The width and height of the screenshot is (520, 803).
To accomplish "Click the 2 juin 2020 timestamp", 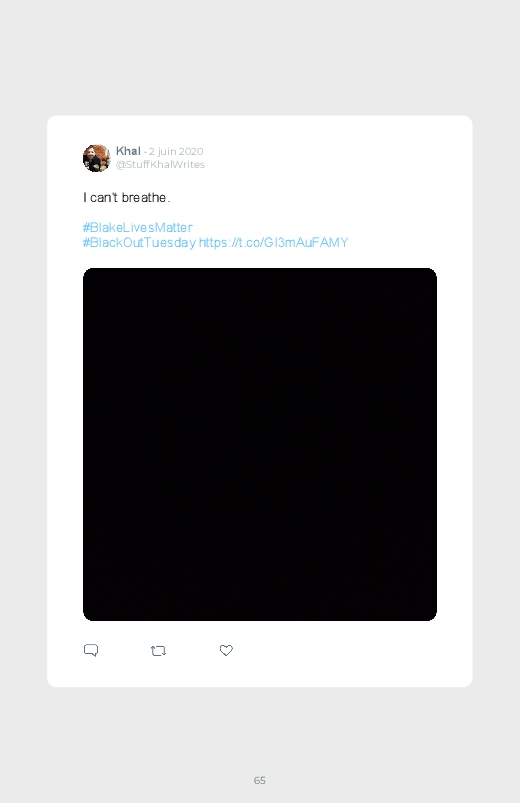I will [x=176, y=152].
